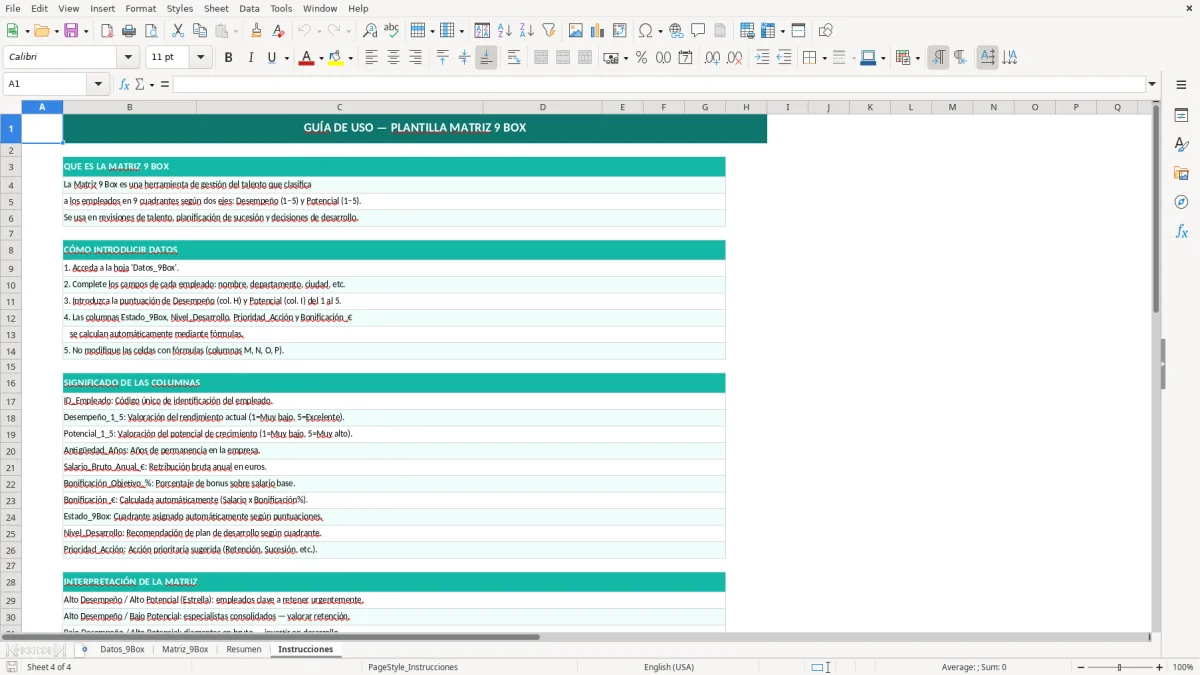Open the sidebar Navigator panel
The width and height of the screenshot is (1200, 675).
[x=1181, y=202]
